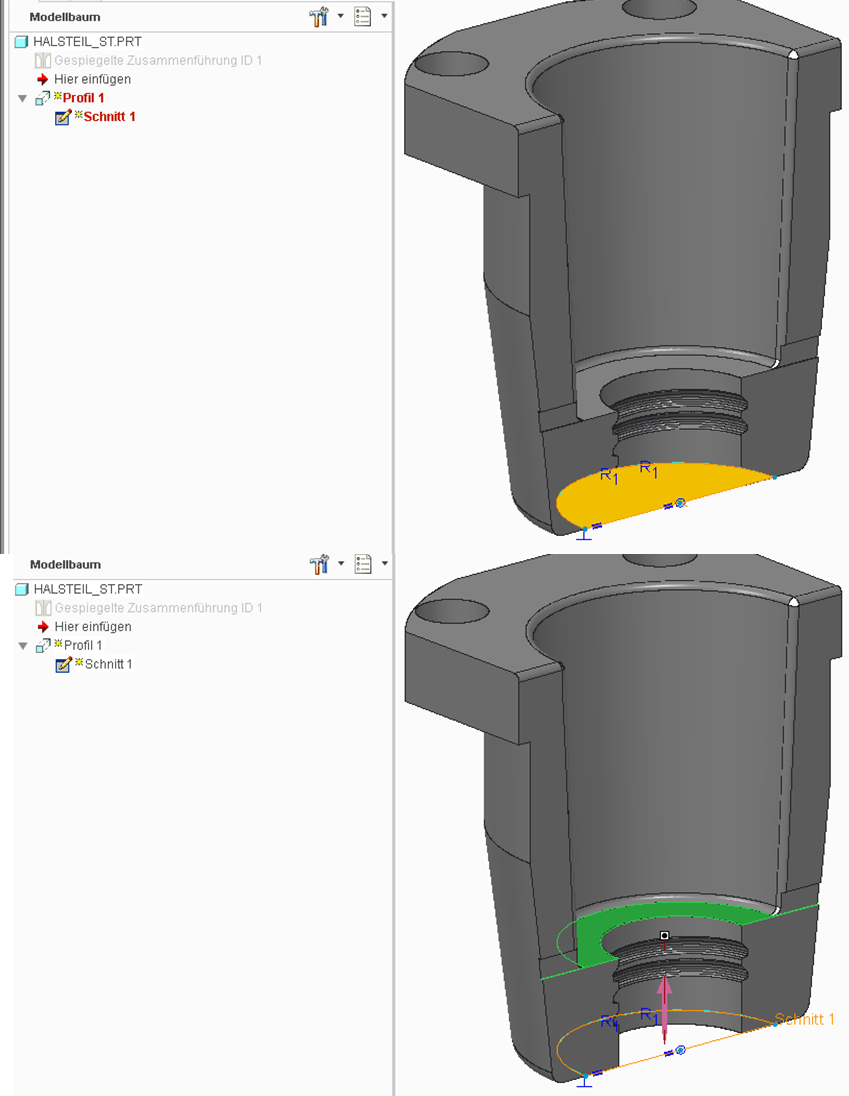The image size is (849, 1096).
Task: Select the black Schnitt 1 sketch in lower tree
Action: [108, 664]
